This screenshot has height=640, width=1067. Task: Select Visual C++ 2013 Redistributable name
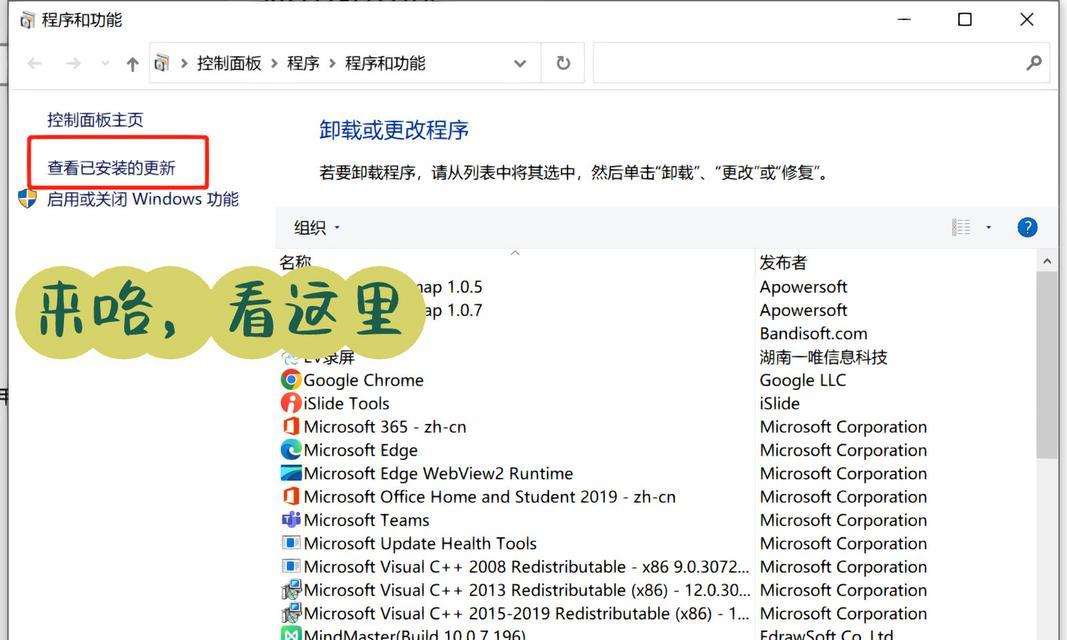526,590
